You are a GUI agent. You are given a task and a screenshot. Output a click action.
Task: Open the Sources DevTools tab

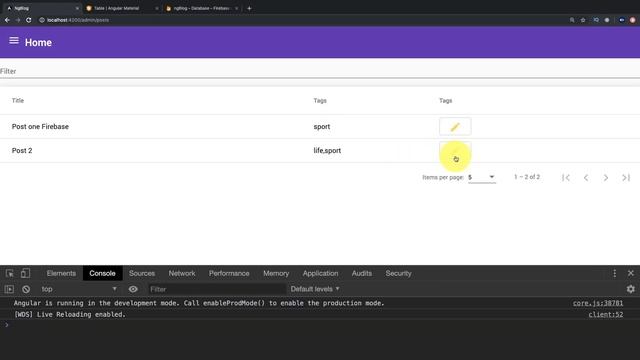pyautogui.click(x=142, y=273)
